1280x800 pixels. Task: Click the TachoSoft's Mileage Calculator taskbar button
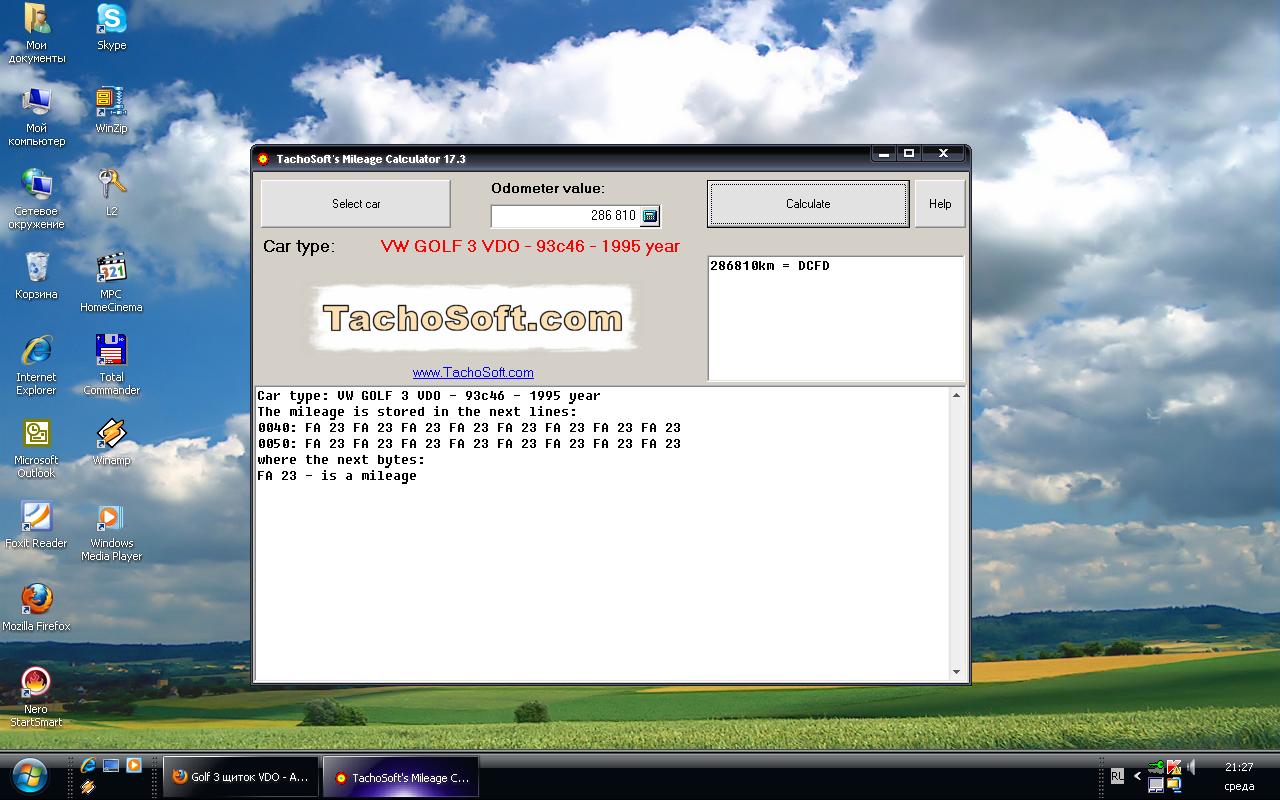(401, 777)
